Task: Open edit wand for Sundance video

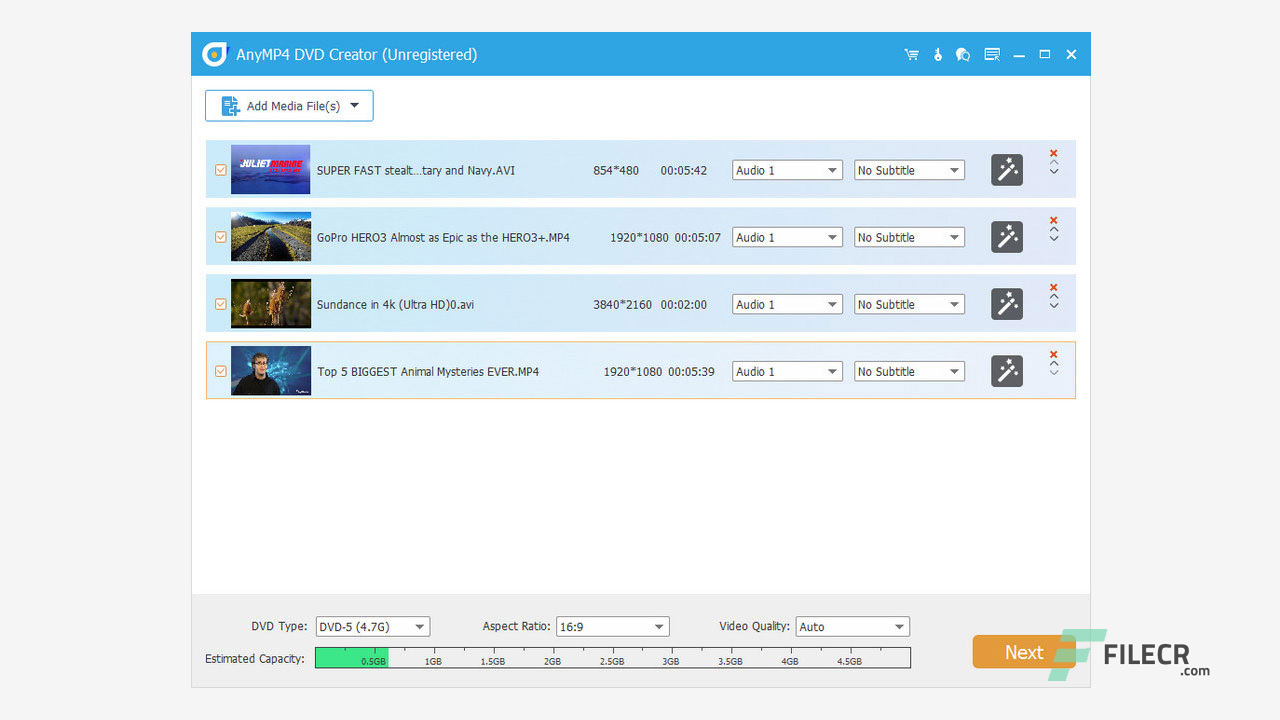Action: (1007, 304)
